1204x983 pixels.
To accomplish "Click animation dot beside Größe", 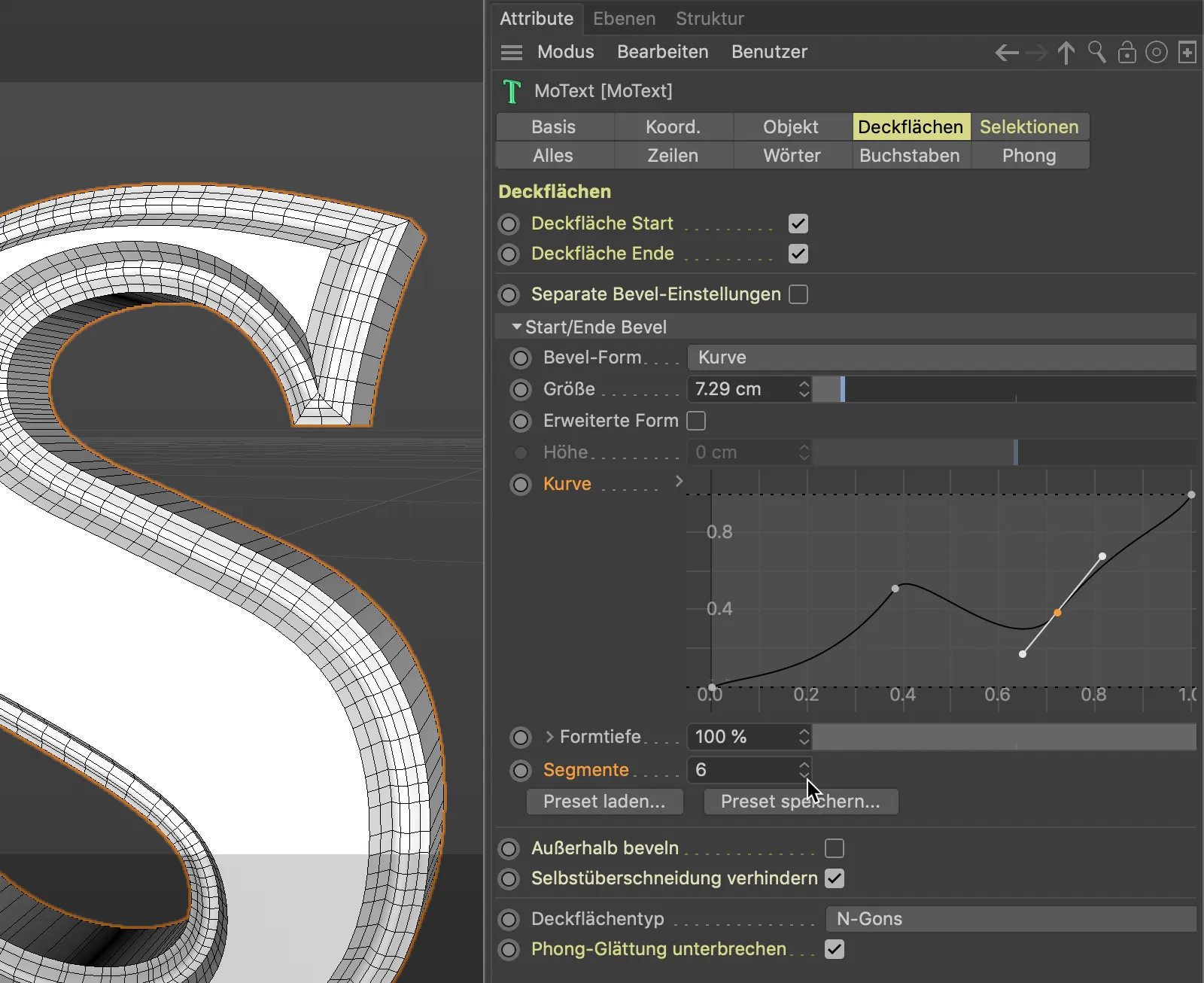I will click(x=521, y=390).
